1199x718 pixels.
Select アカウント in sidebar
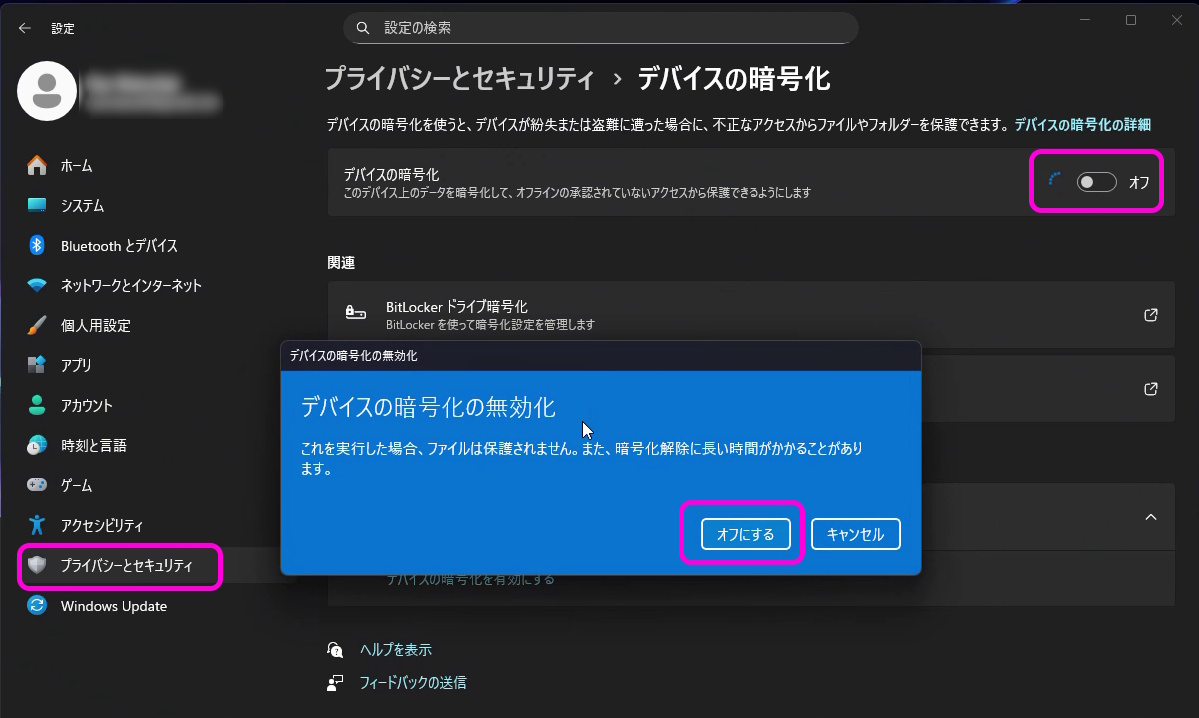86,405
